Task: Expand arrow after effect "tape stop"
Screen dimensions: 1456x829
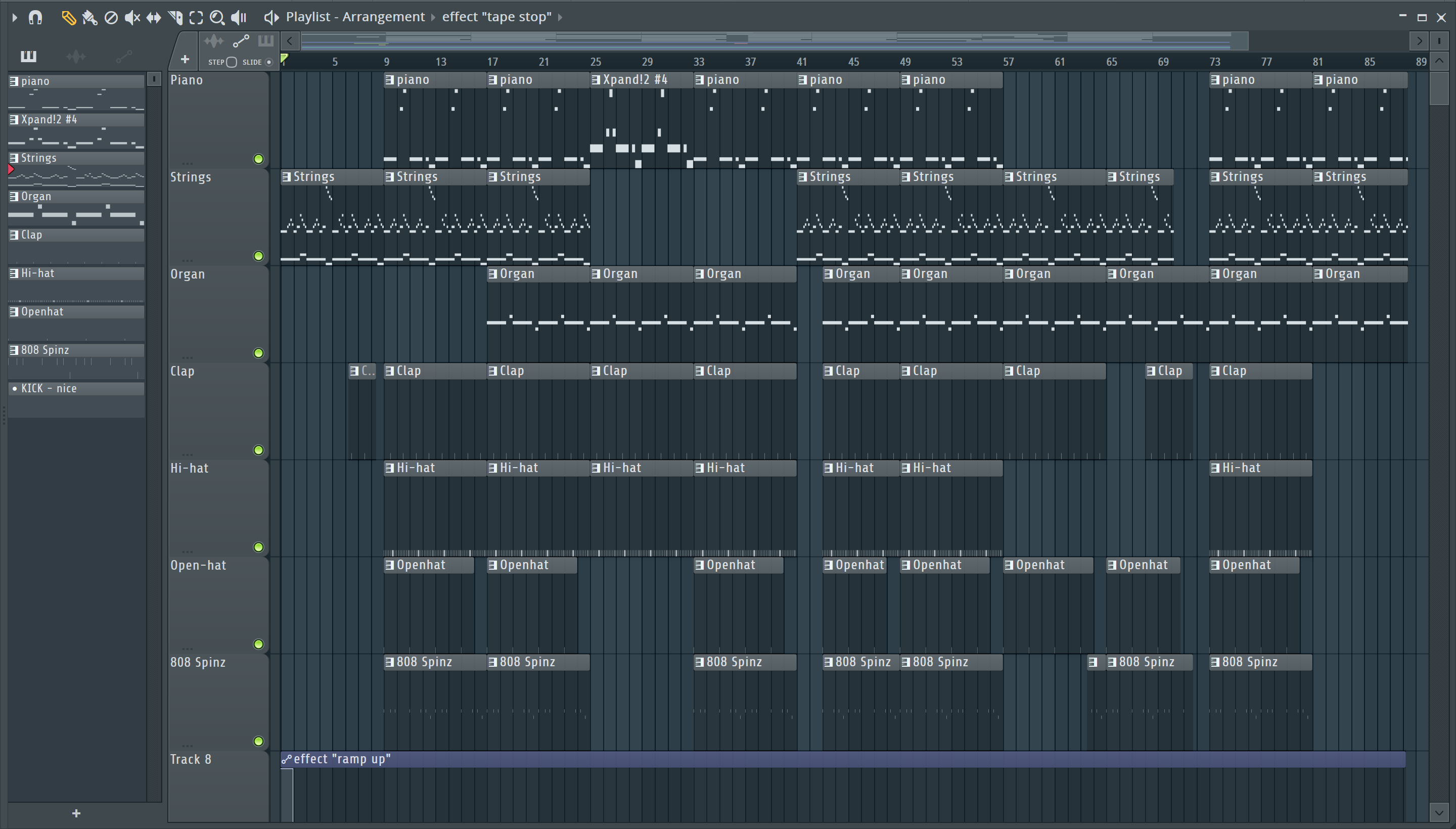Action: click(560, 17)
